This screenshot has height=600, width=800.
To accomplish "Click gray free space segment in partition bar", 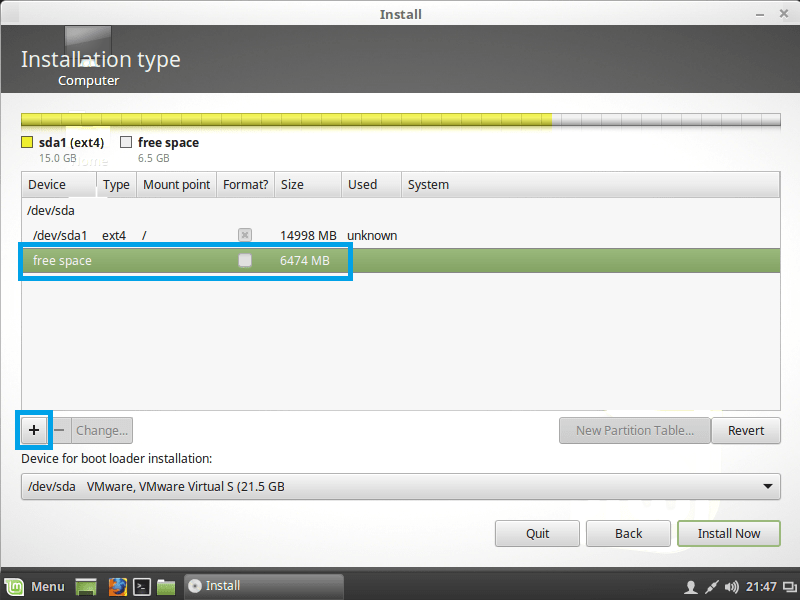I will 666,120.
